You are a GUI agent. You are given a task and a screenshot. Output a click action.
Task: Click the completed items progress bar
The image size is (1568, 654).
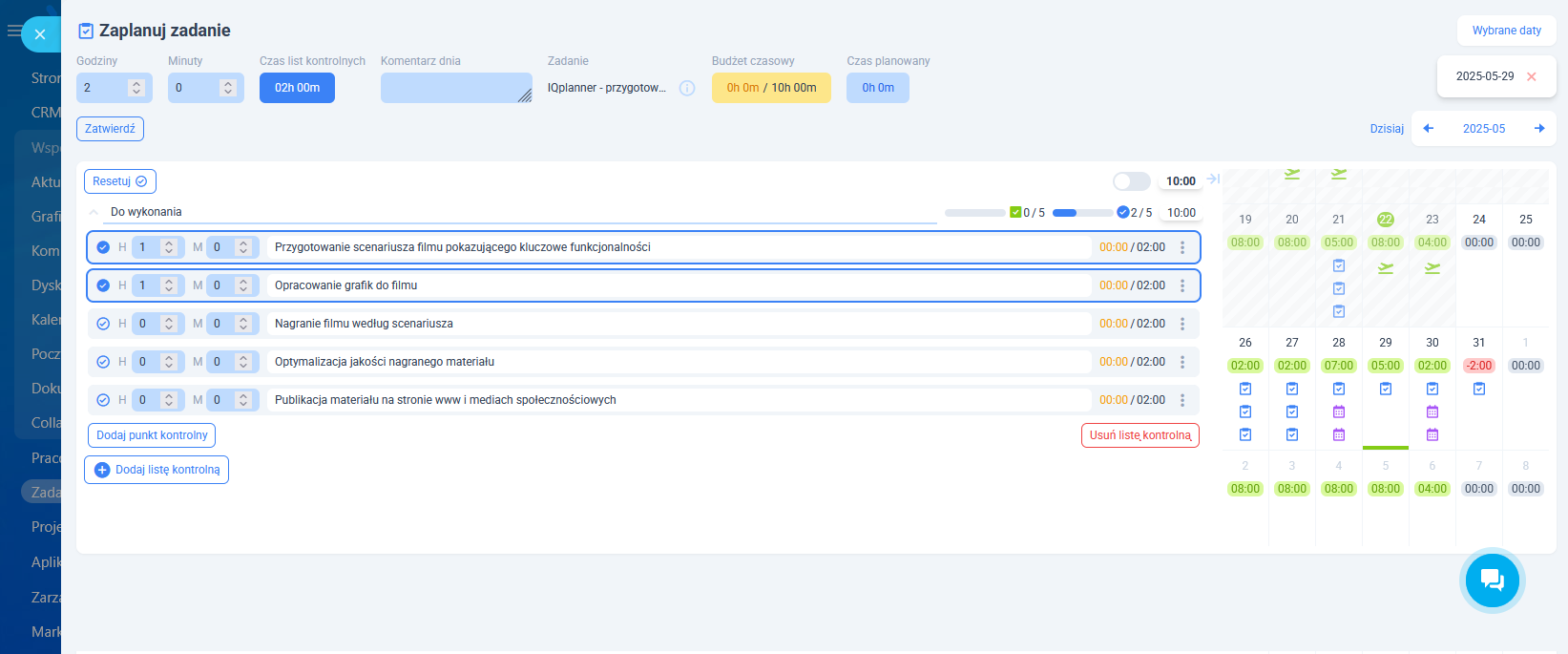[x=974, y=213]
